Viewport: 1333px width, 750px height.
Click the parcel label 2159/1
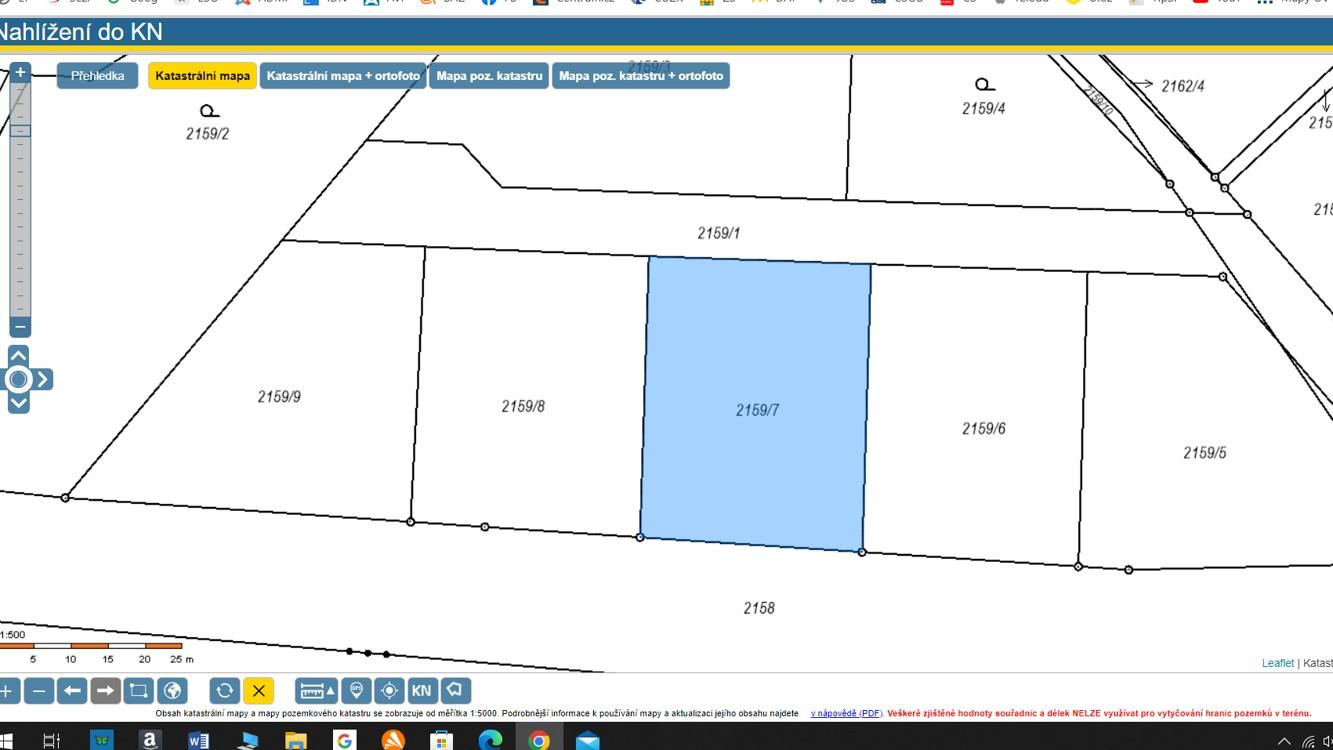(x=719, y=233)
